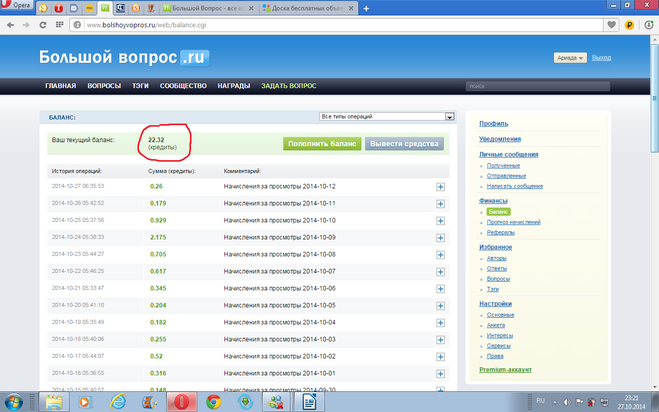Click the 'Выход' logout link
The width and height of the screenshot is (659, 412).
[x=601, y=58]
